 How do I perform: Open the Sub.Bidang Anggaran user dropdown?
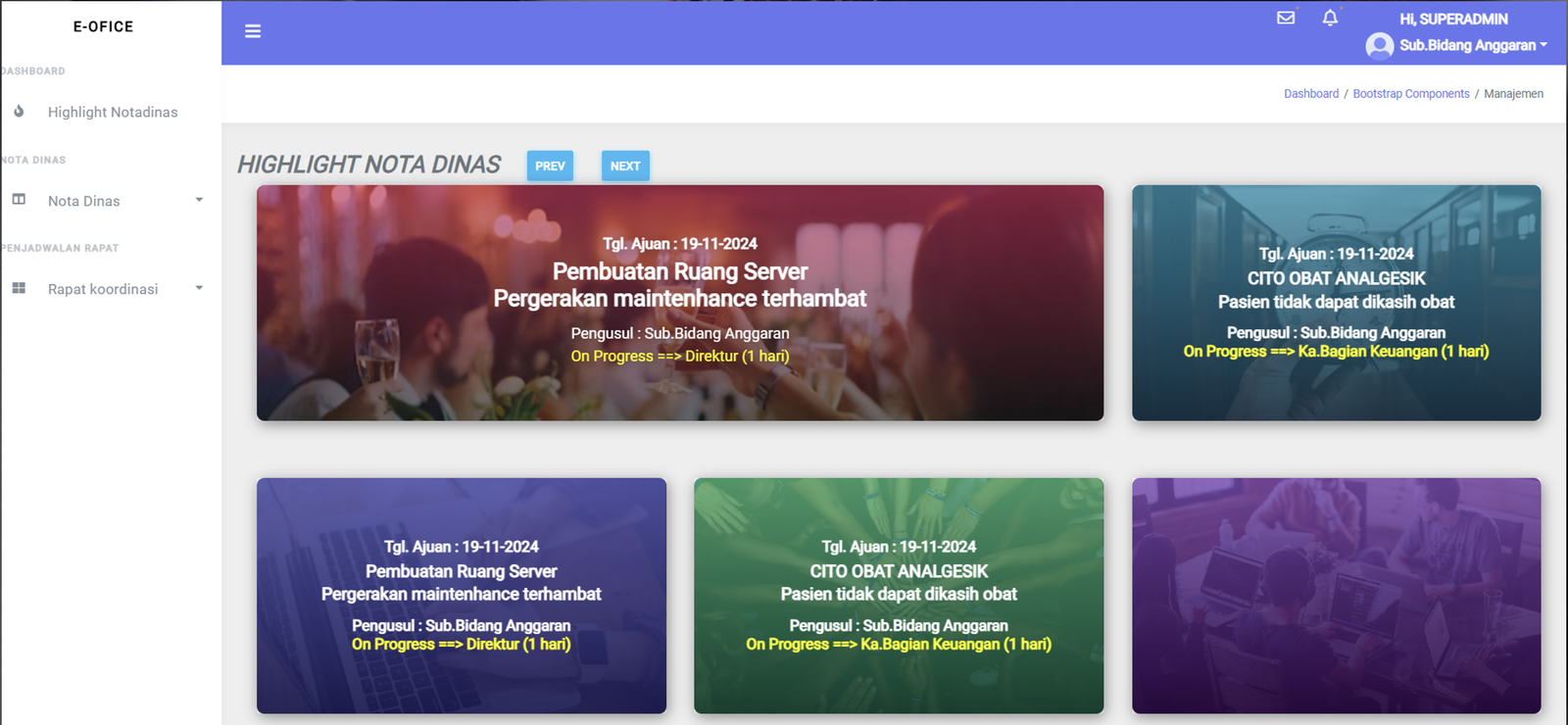pos(1472,45)
